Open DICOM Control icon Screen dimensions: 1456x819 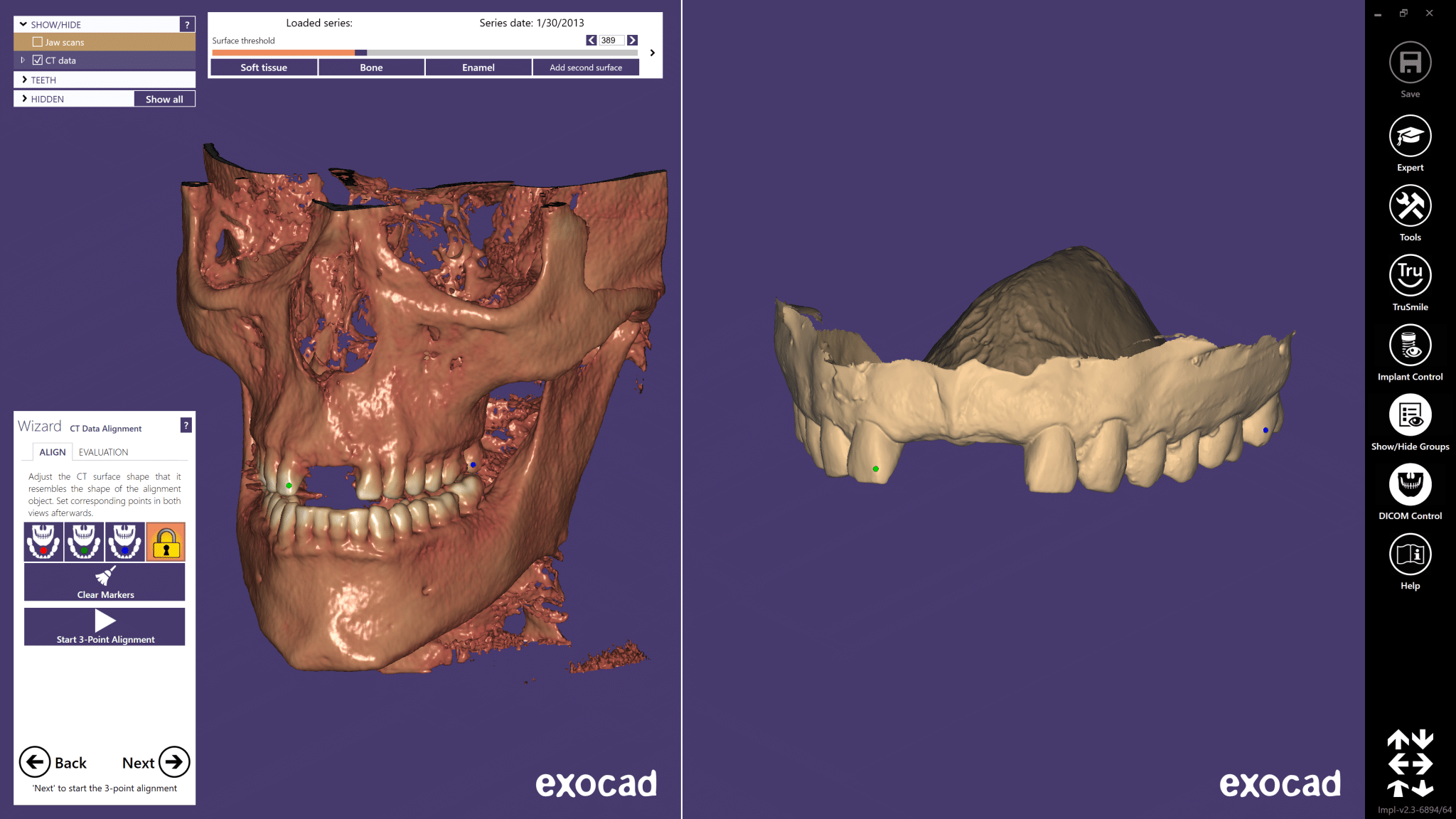point(1410,484)
